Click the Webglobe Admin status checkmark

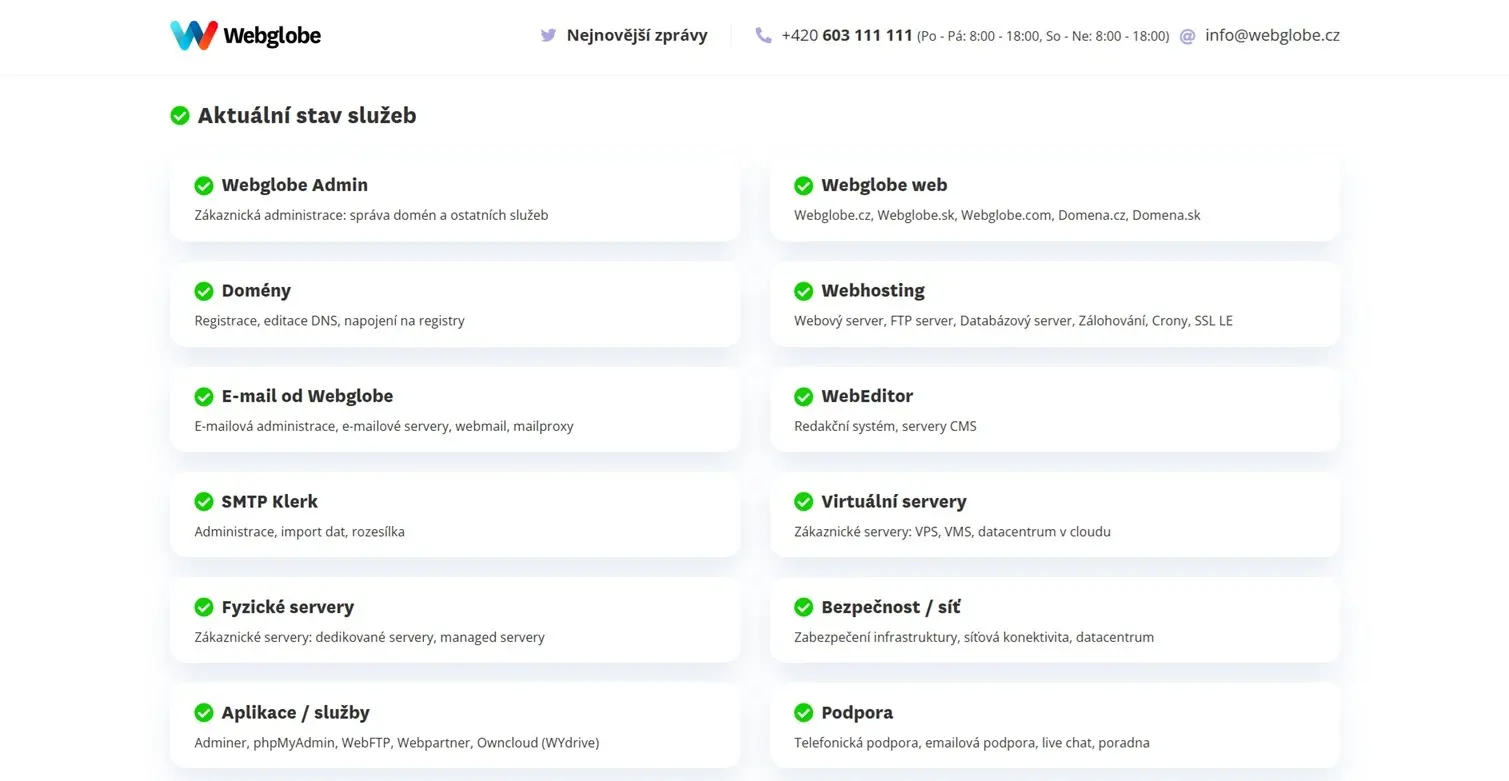[204, 185]
